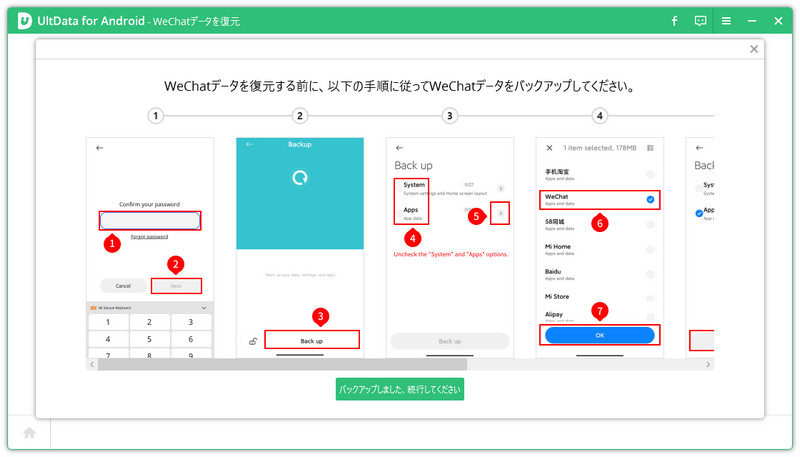Click step 3 Back up options thumbnail
This screenshot has height=457, width=800.
pos(450,247)
